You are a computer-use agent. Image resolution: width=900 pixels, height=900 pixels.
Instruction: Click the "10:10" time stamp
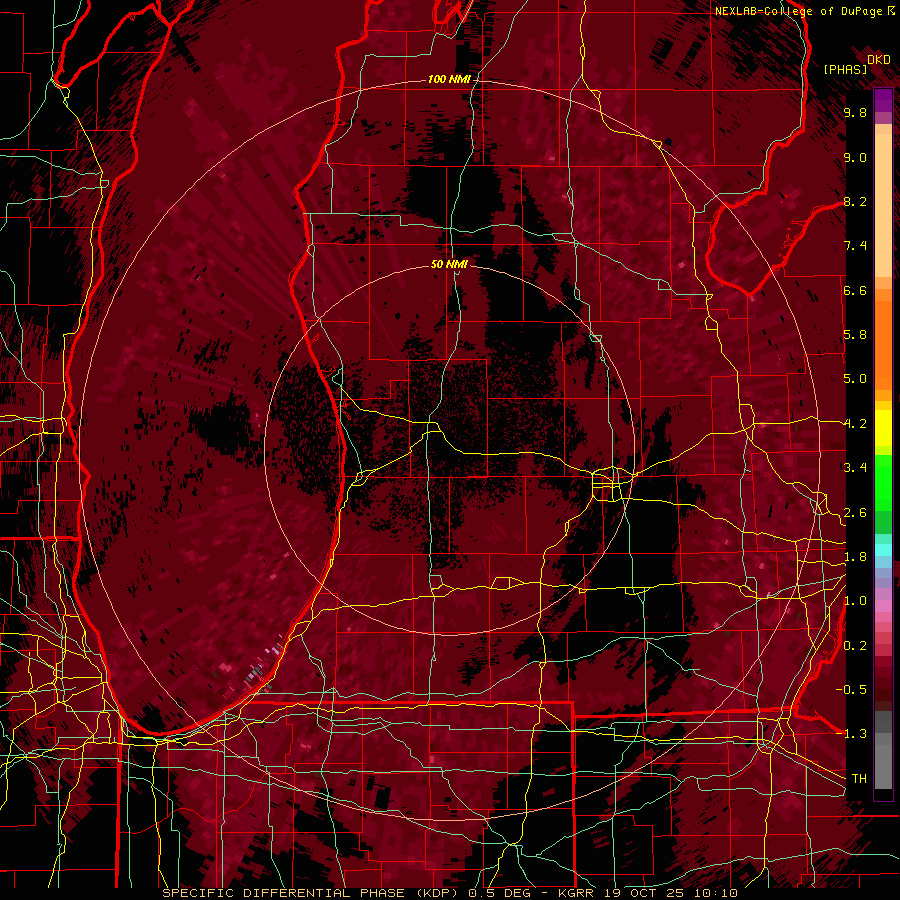[717, 893]
